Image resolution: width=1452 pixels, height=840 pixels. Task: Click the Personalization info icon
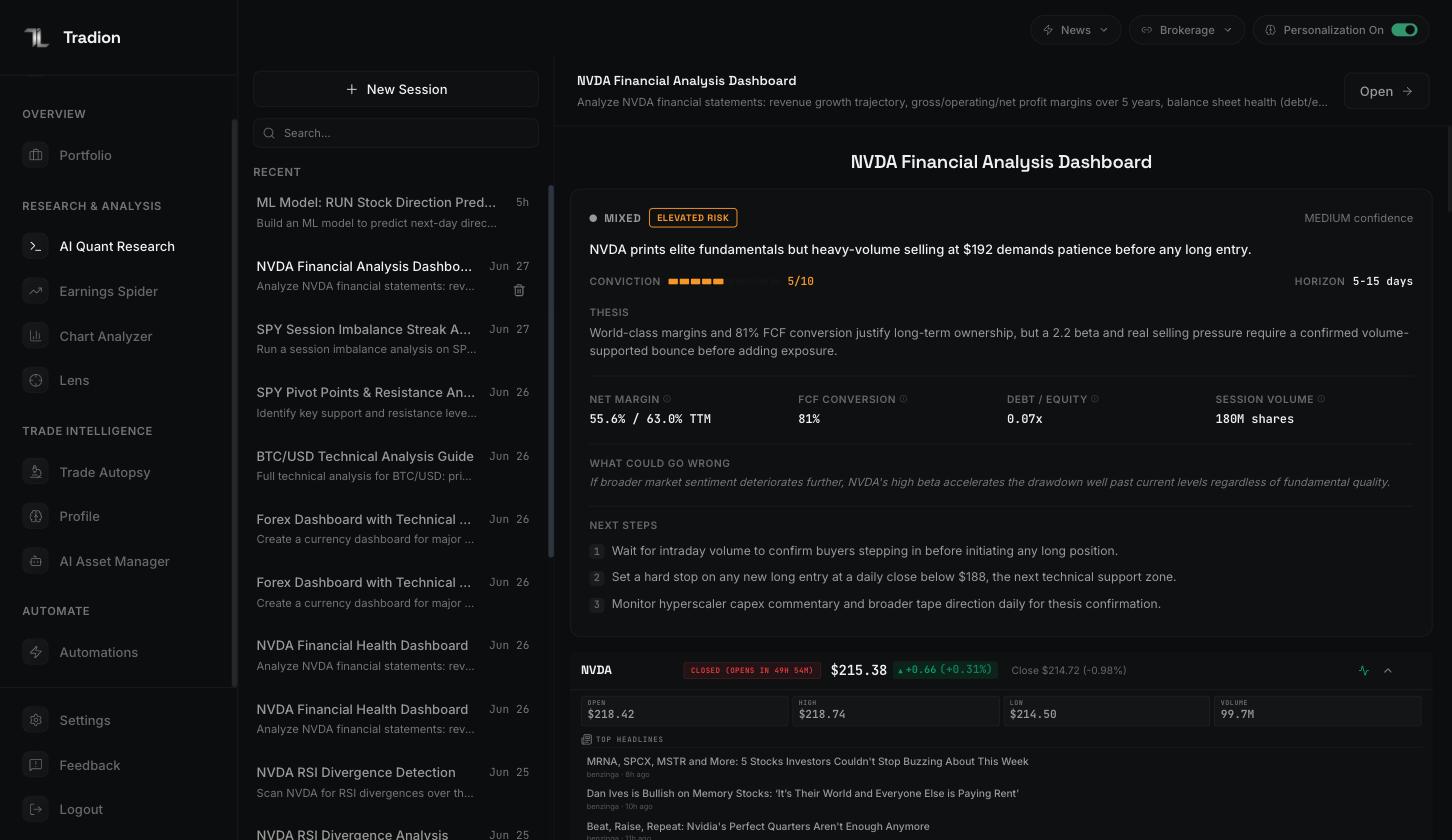[x=1270, y=30]
